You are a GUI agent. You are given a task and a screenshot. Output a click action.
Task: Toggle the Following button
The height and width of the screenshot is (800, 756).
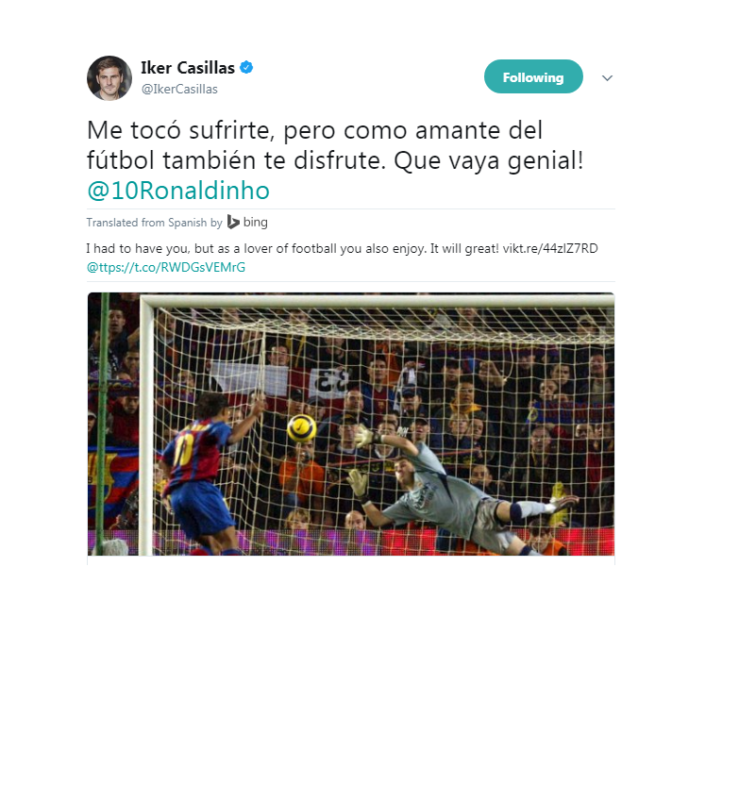(x=533, y=77)
